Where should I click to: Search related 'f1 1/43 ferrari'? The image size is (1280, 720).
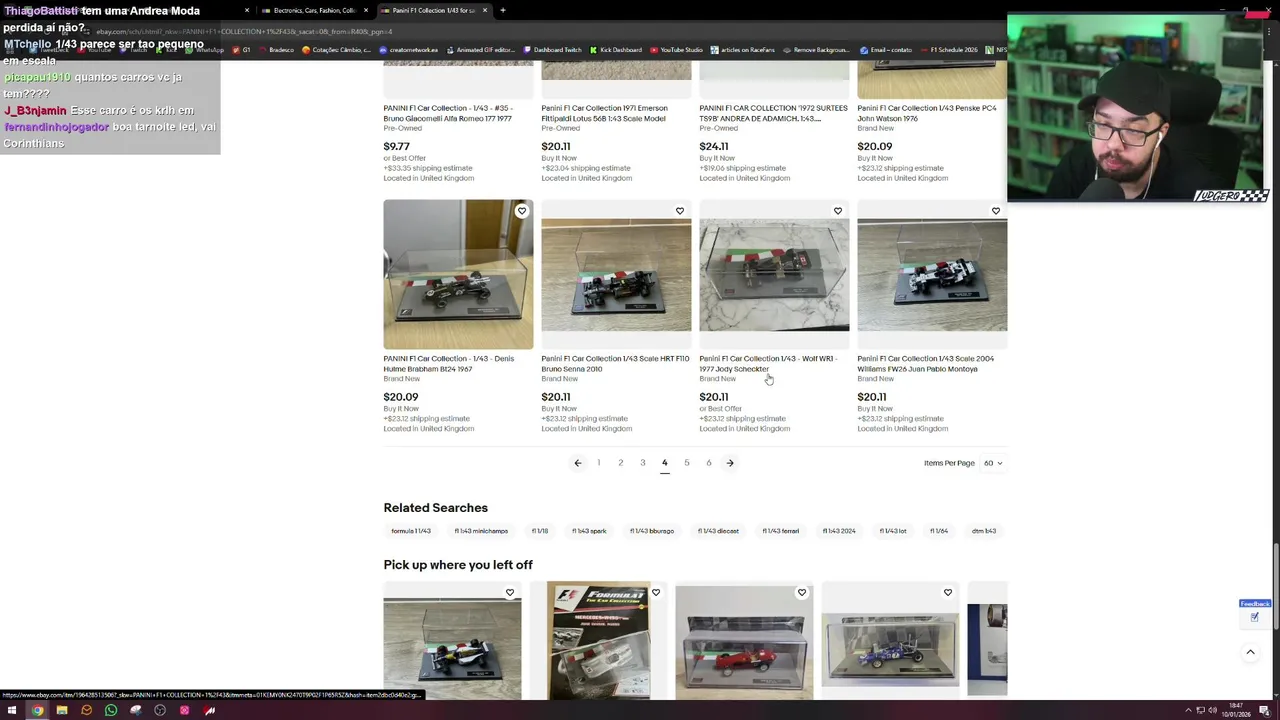(x=781, y=531)
